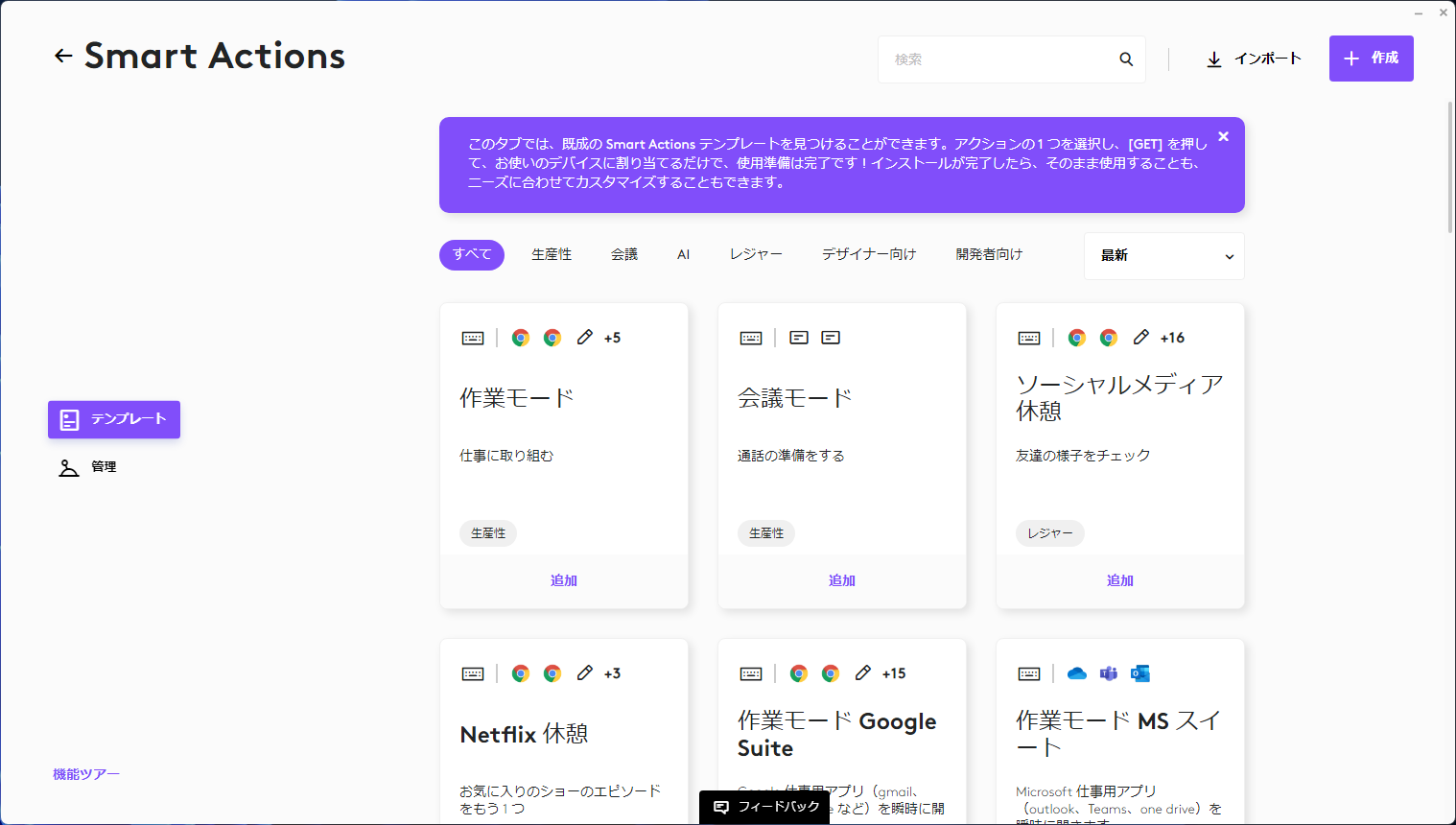Click the Teams icon on MS スイート card

coord(1109,673)
